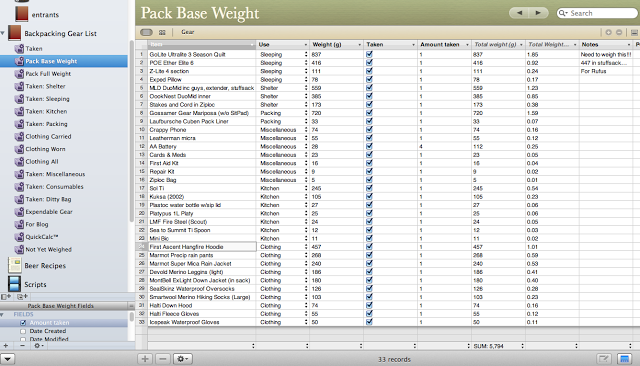Go to next record with forward arrow

pos(538,13)
